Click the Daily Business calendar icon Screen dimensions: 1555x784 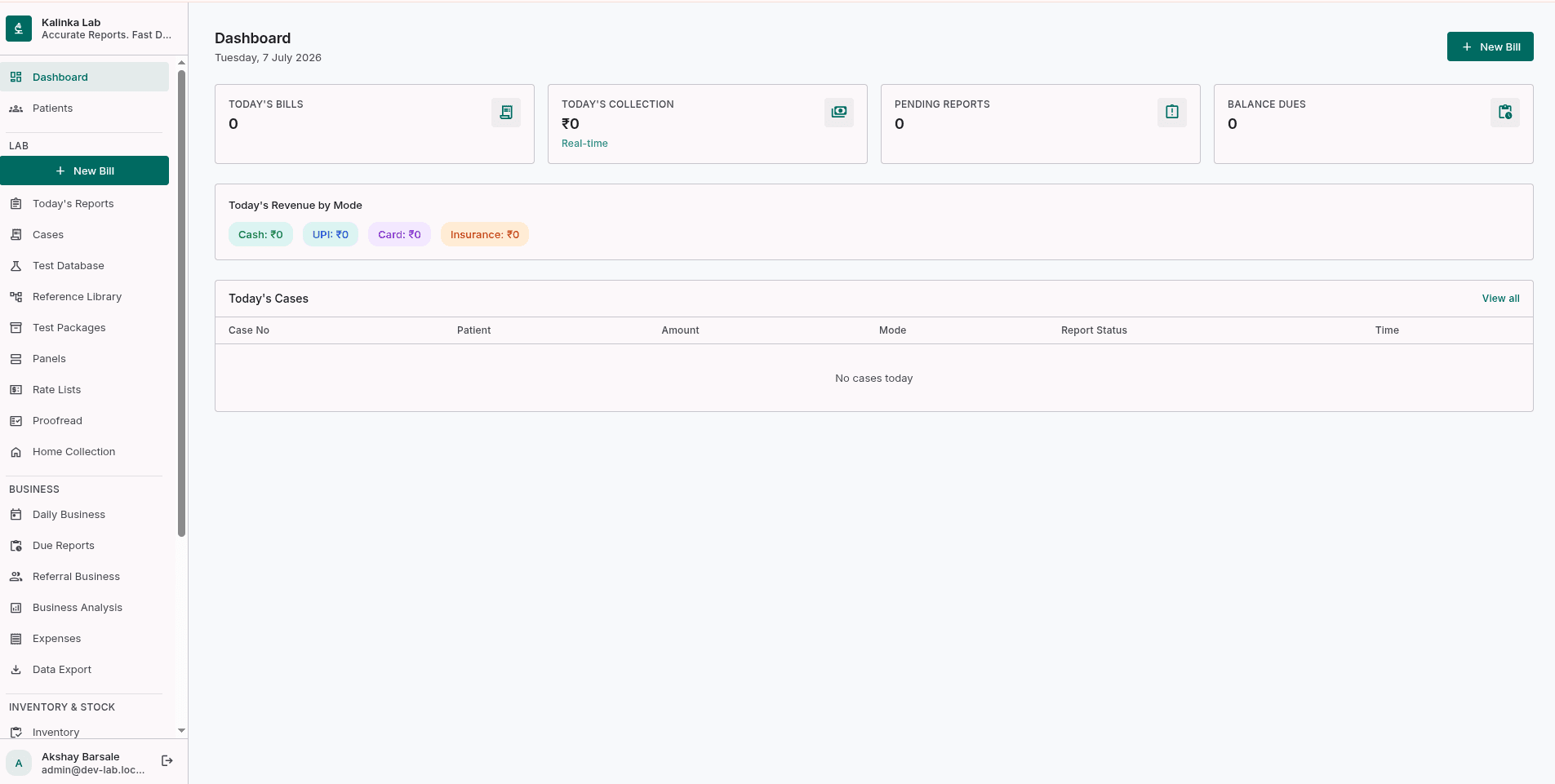click(16, 514)
